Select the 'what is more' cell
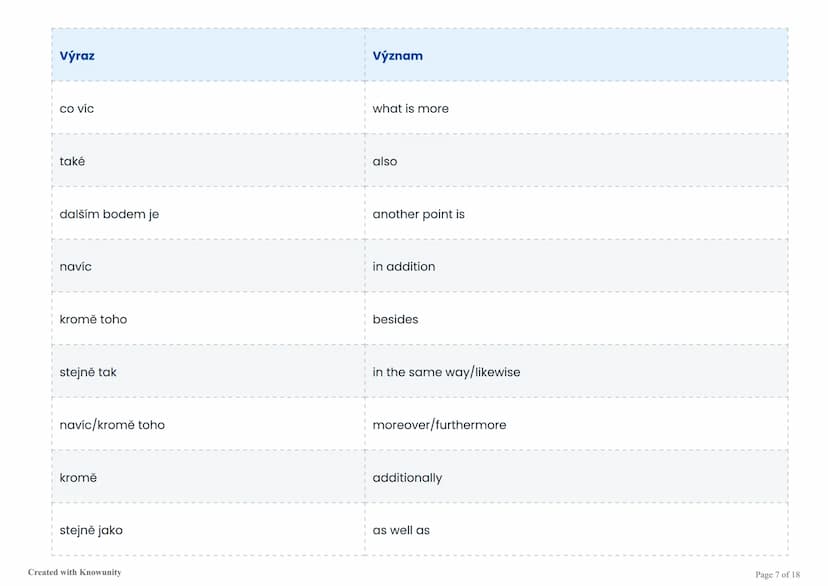The height and width of the screenshot is (586, 828). tap(576, 108)
